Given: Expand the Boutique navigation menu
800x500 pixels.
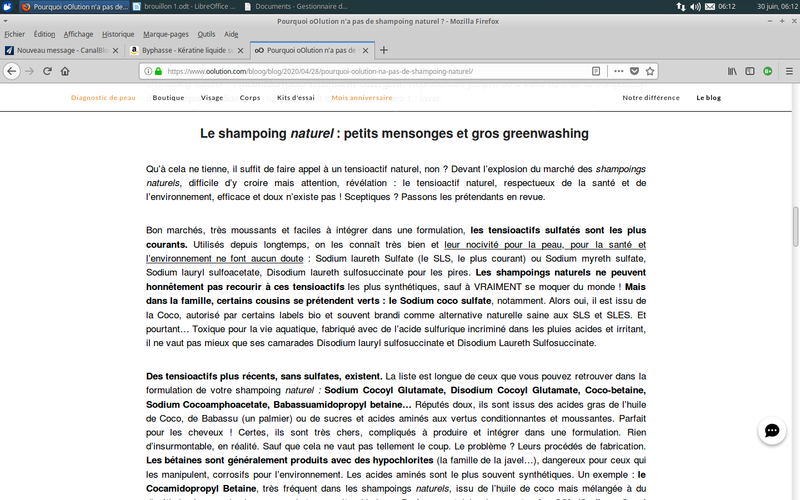Looking at the screenshot, I should 168,98.
